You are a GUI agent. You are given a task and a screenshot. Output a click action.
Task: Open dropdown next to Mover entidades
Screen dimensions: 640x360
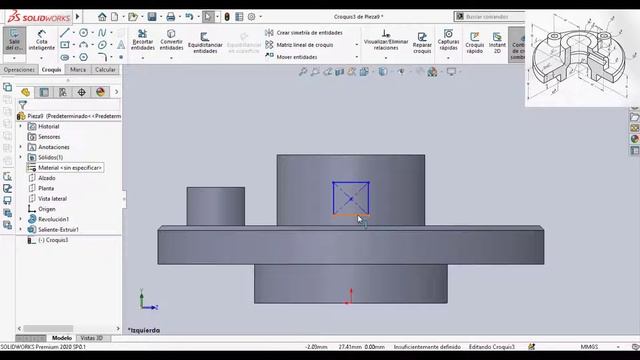tap(357, 57)
